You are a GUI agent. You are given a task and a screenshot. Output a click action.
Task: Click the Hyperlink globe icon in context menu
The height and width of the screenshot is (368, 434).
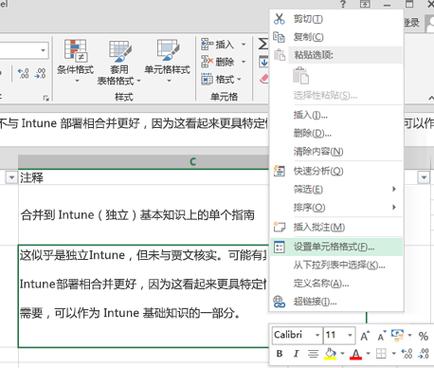[279, 302]
